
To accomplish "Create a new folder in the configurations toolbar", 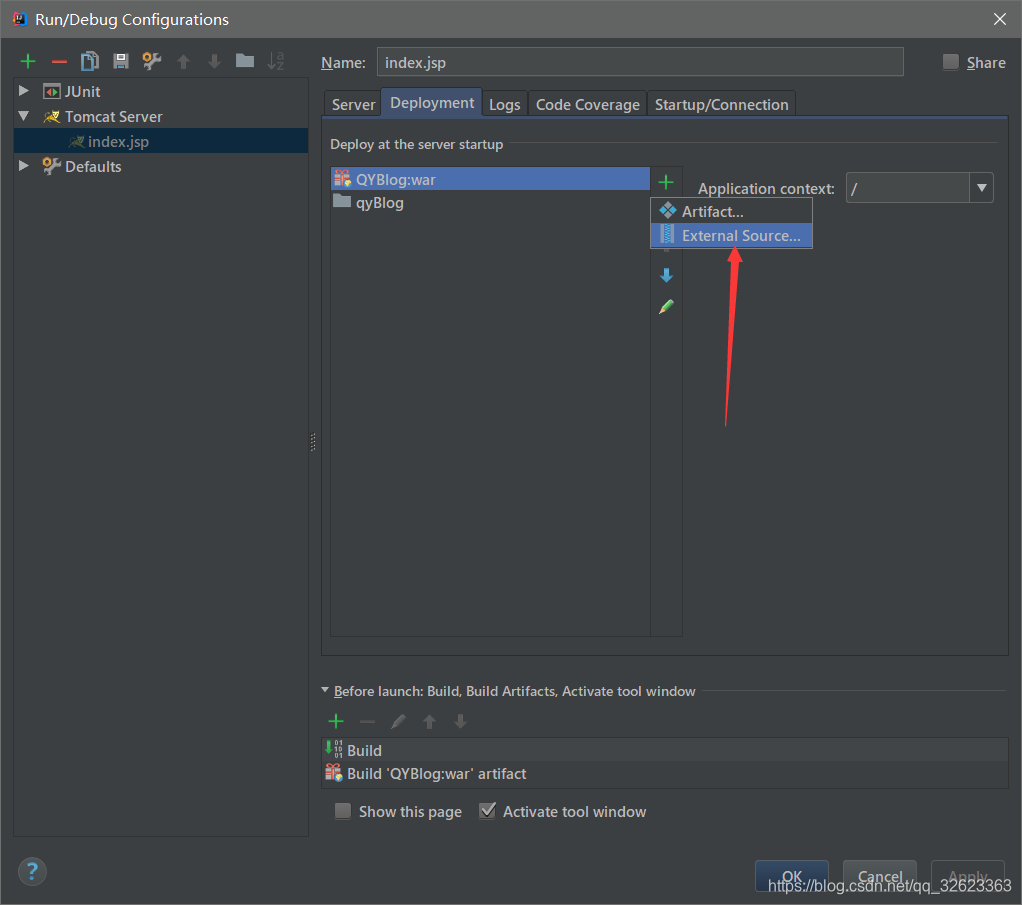I will click(x=245, y=61).
